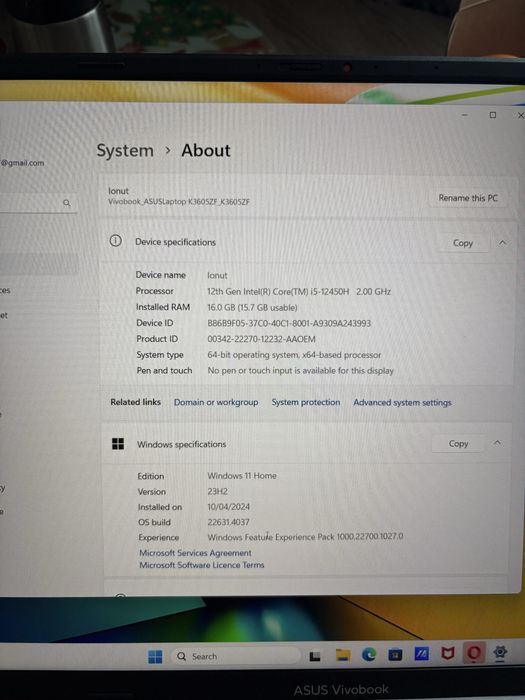
Task: Minimize the Settings window
Action: coord(465,115)
